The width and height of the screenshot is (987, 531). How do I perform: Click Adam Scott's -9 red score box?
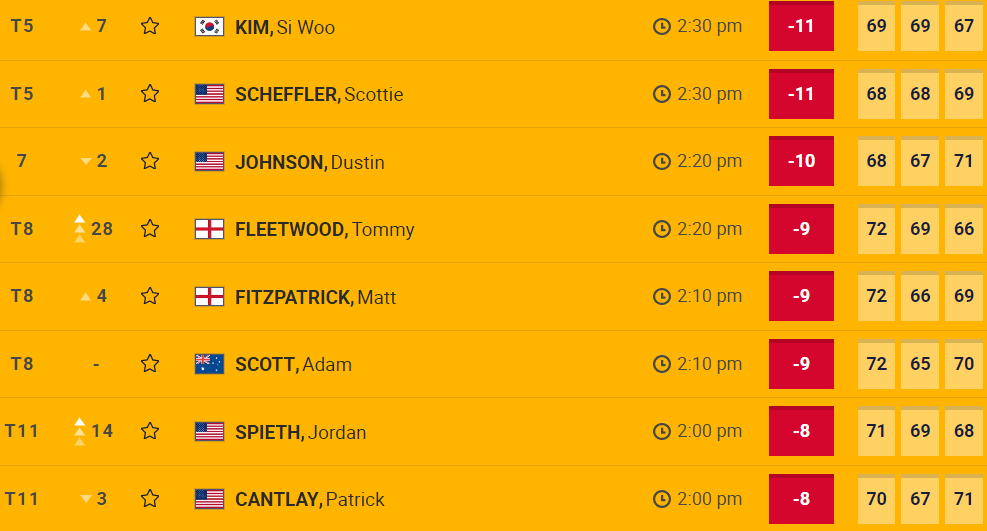tap(801, 364)
